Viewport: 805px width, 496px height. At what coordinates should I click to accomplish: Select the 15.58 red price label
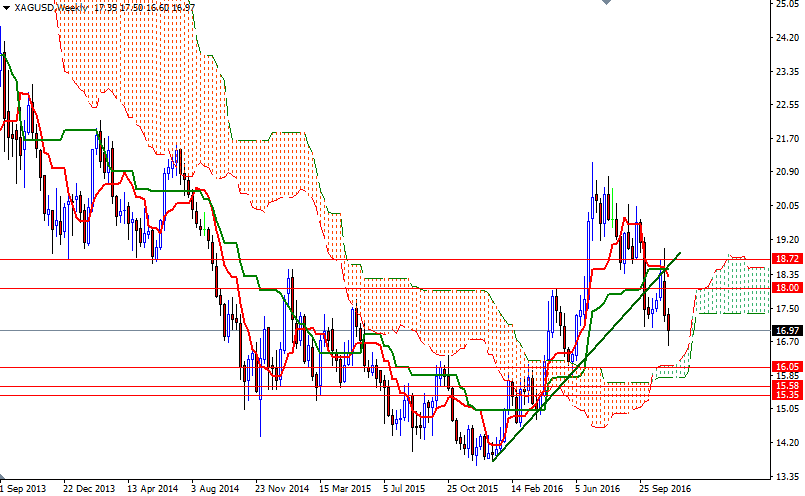[787, 386]
